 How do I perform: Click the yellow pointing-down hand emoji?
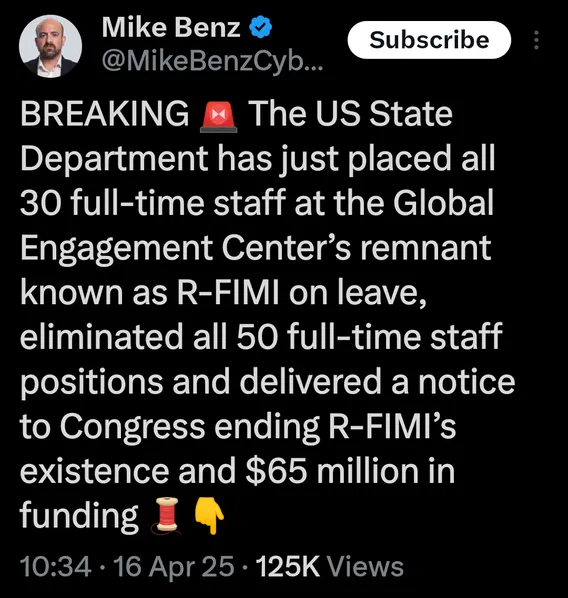(209, 516)
